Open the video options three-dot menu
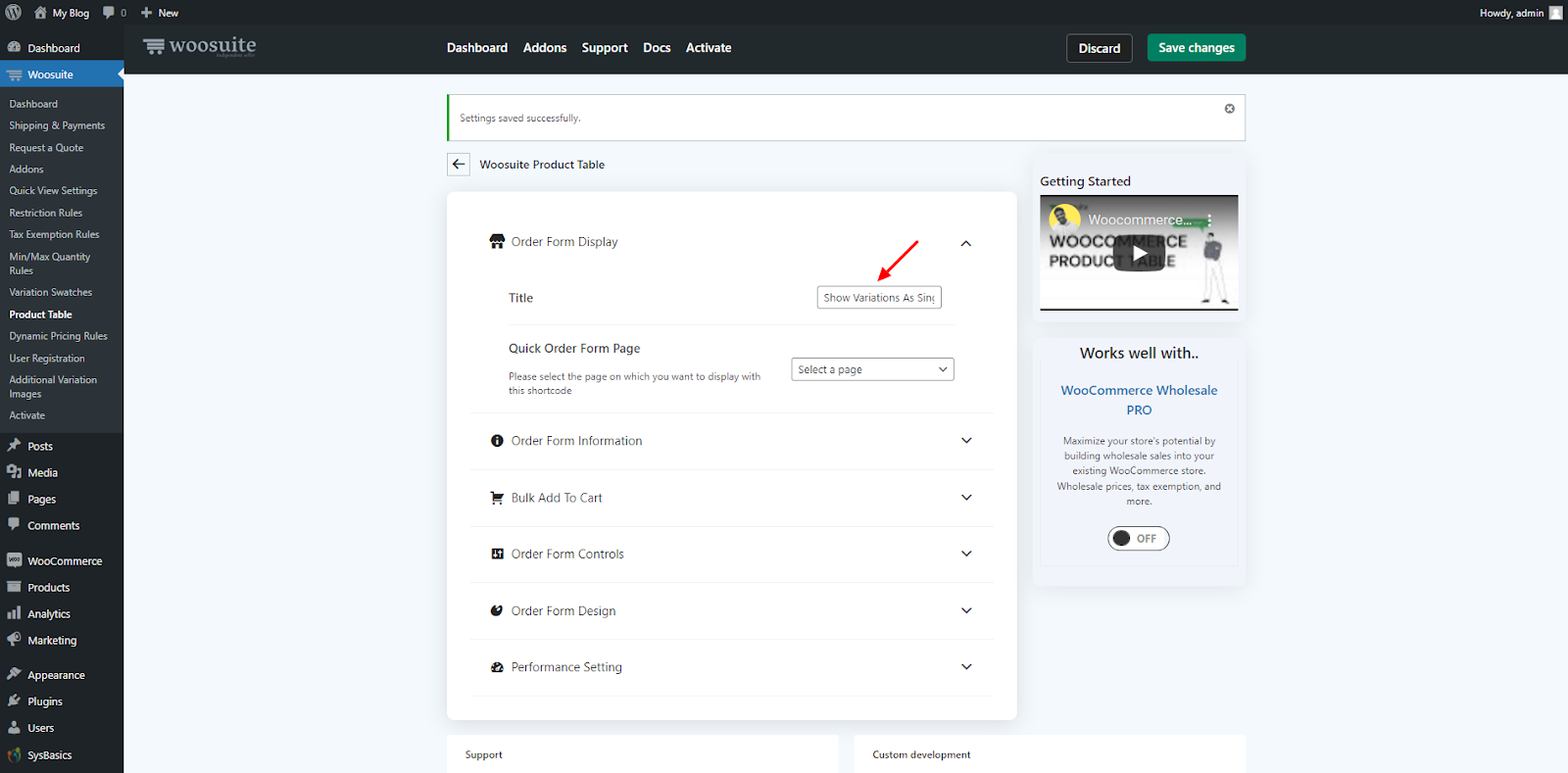 point(1209,220)
